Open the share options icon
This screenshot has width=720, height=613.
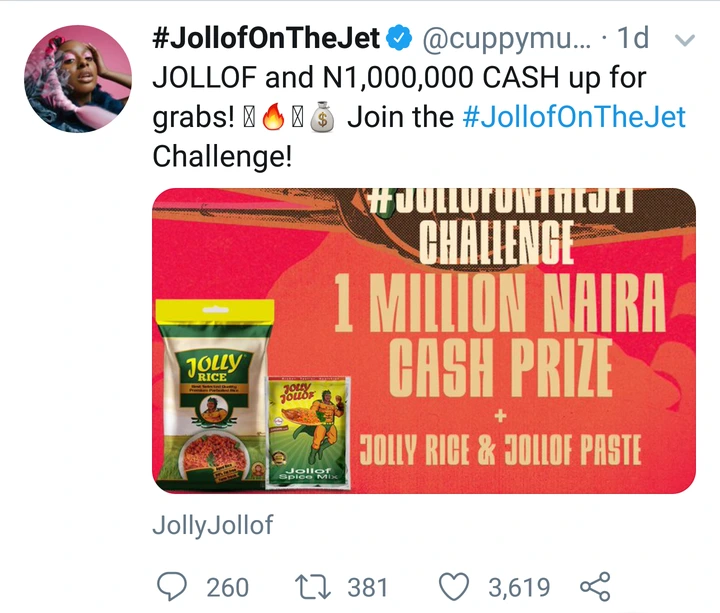pyautogui.click(x=594, y=585)
